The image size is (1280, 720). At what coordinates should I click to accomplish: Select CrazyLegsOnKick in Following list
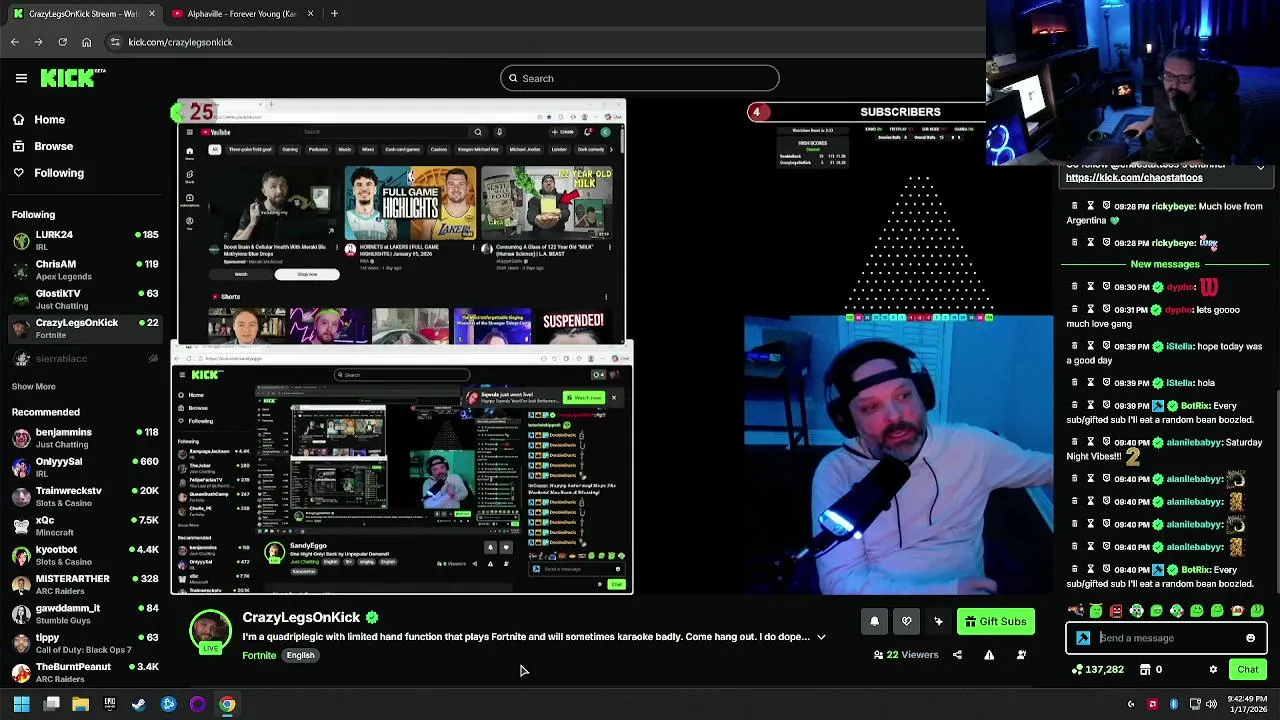click(85, 328)
